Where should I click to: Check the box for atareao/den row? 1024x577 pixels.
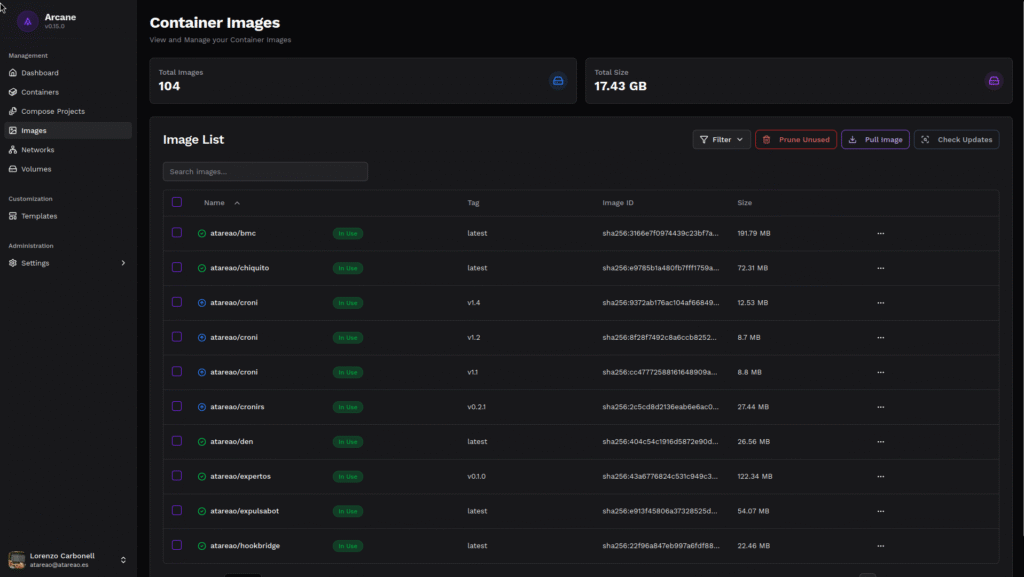tap(177, 441)
